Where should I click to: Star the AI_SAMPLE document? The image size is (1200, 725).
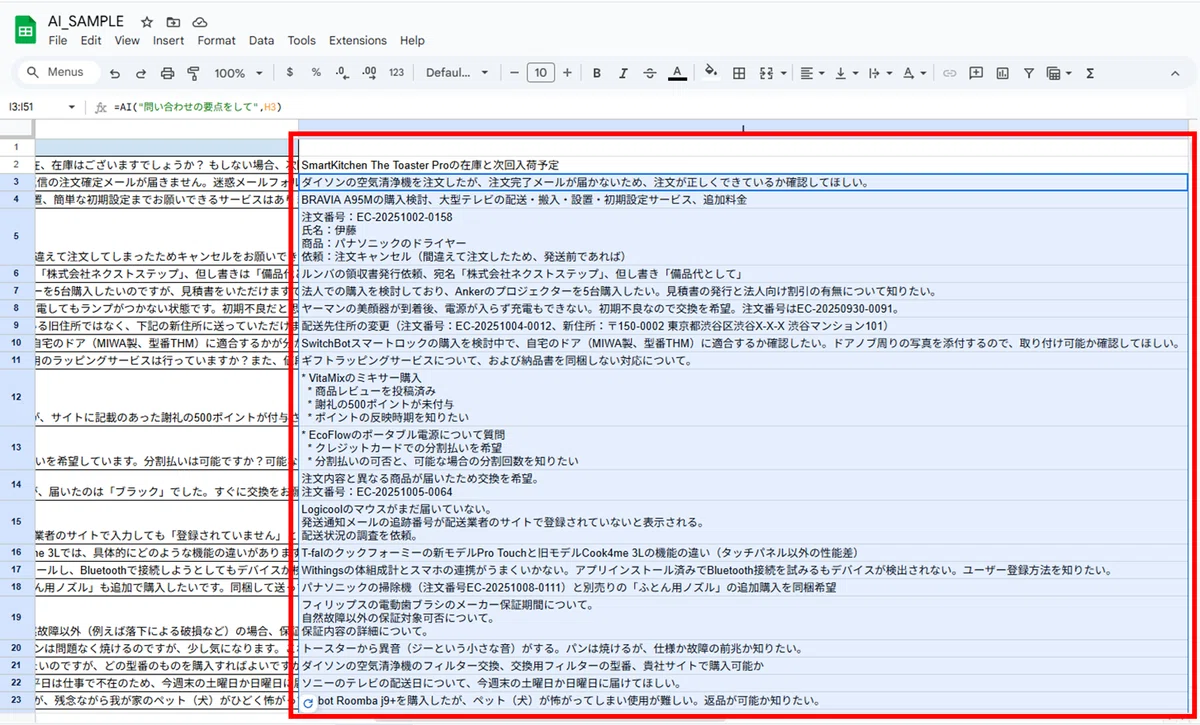(147, 22)
